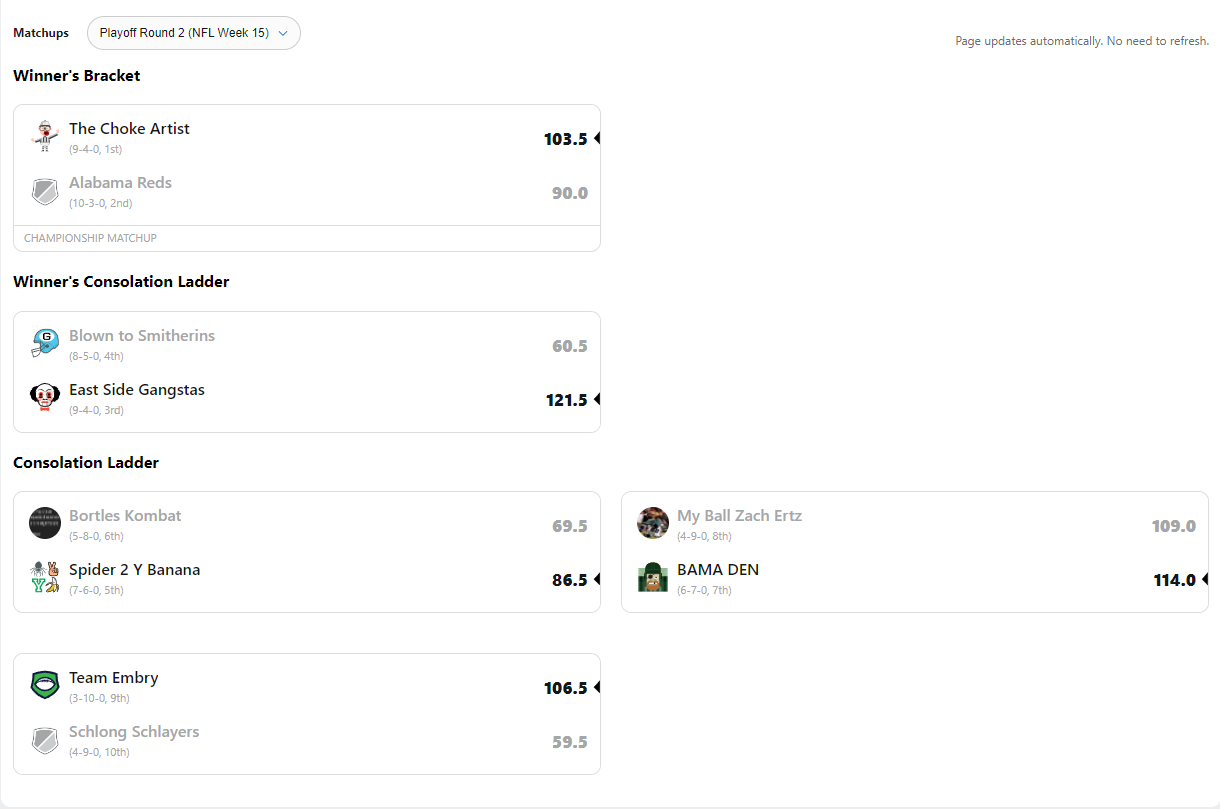Click East Side Gangstas clown avatar

[45, 398]
